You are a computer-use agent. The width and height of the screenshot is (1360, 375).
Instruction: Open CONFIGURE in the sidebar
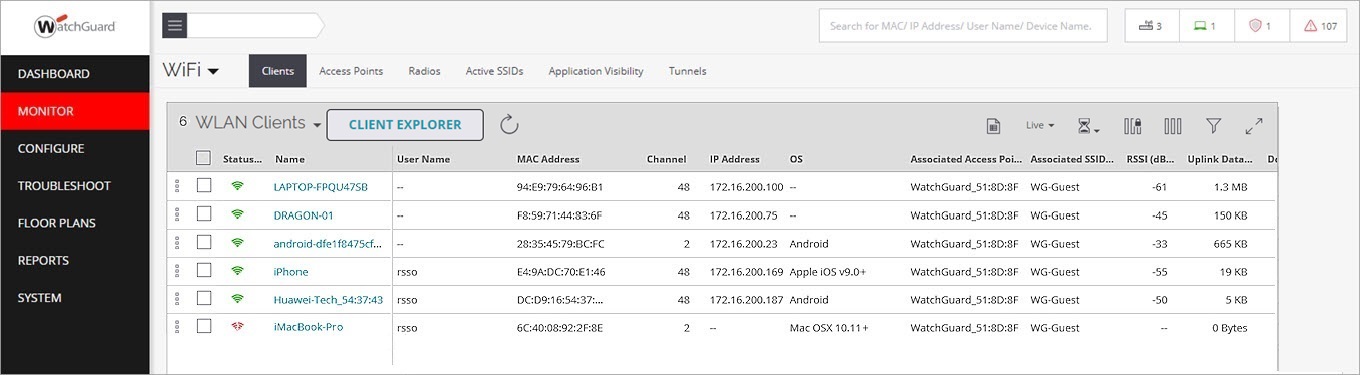[75, 148]
